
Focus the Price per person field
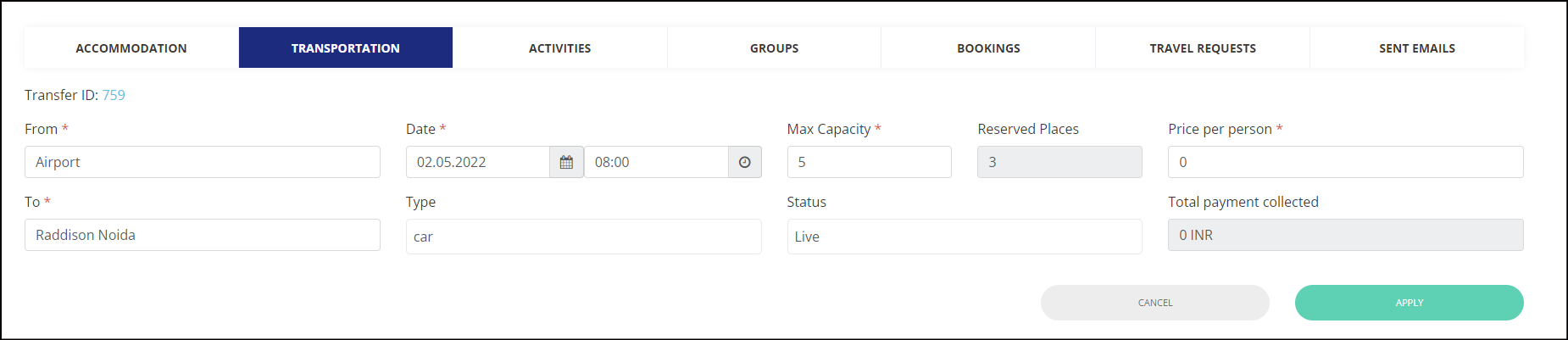tap(1346, 162)
